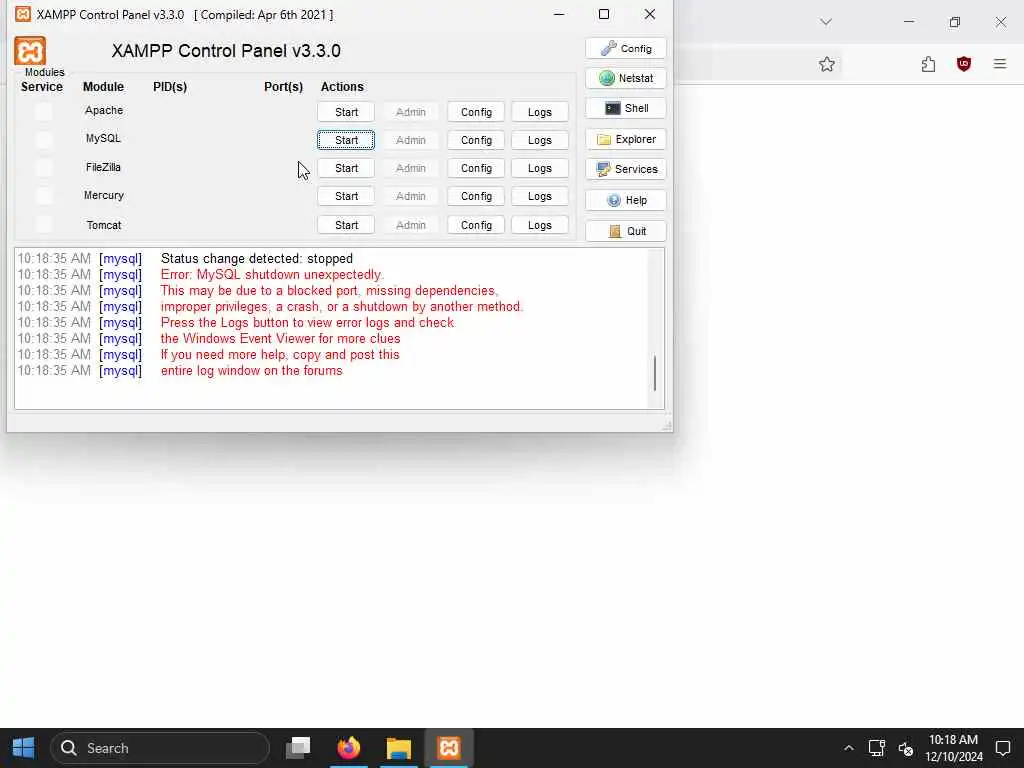Start the Apache module

346,112
